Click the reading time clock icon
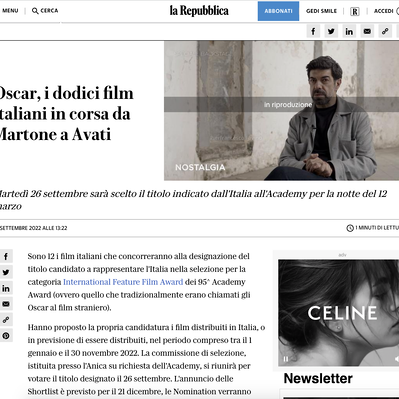Image resolution: width=399 pixels, height=399 pixels. pyautogui.click(x=350, y=228)
